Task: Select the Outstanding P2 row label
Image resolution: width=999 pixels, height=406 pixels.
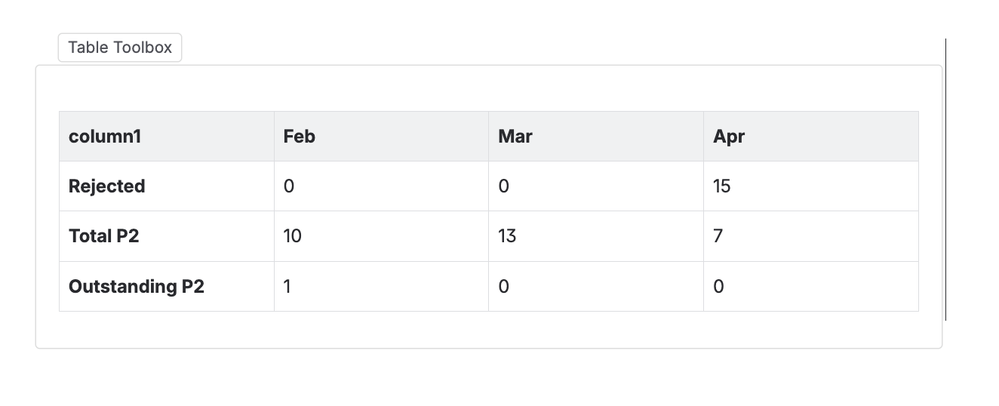Action: coord(167,287)
